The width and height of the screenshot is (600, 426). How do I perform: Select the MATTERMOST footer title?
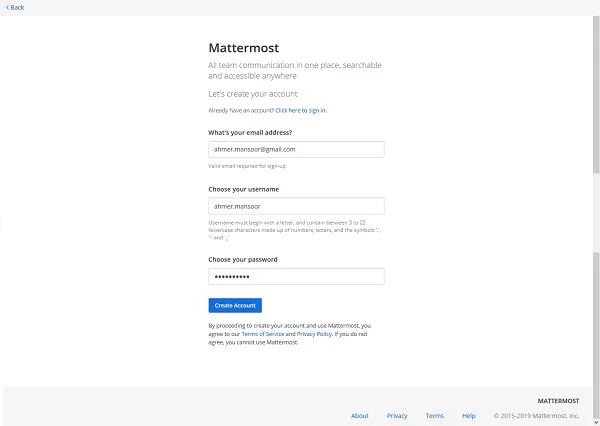pos(558,401)
